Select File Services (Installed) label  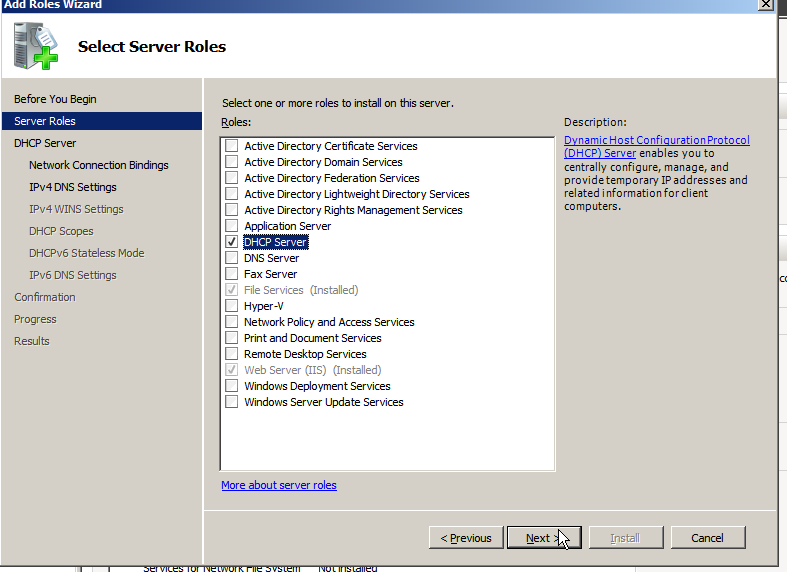[301, 290]
